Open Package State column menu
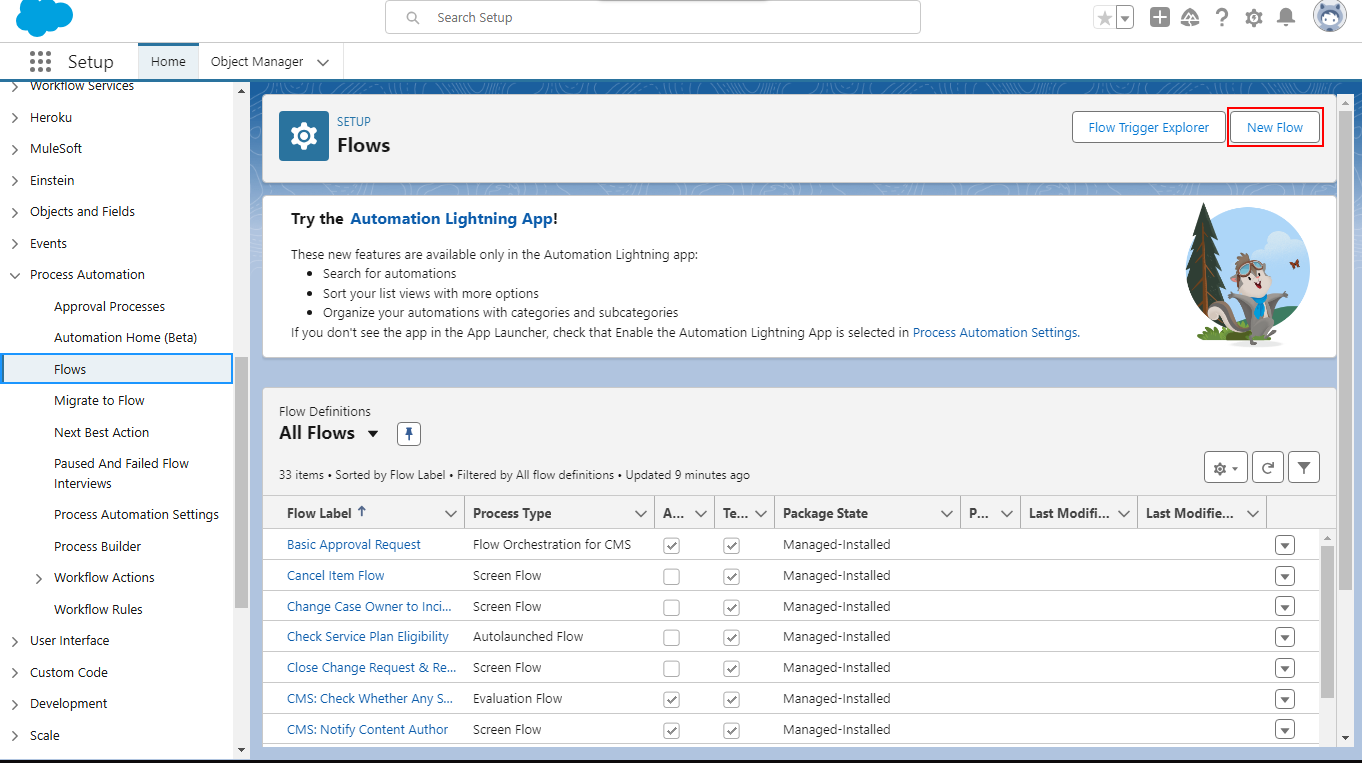Viewport: 1362px width, 763px height. (947, 514)
